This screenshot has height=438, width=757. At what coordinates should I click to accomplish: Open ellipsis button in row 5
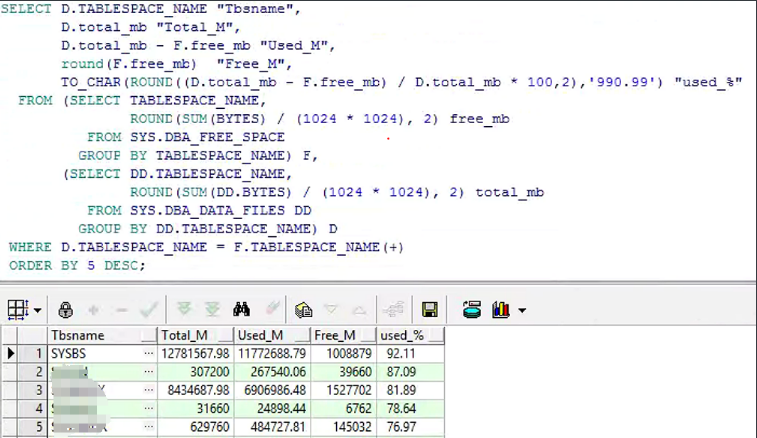coord(149,427)
